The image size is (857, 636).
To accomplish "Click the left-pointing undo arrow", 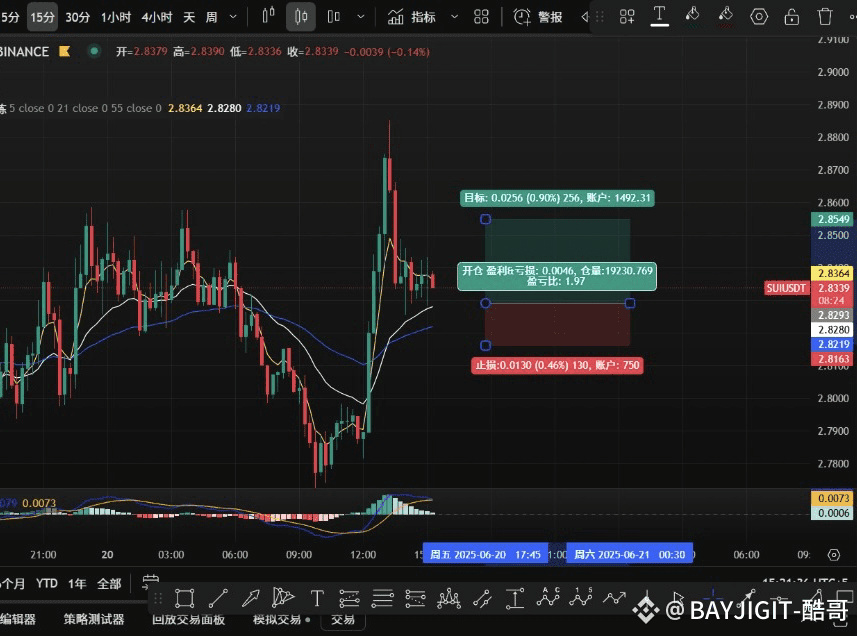I will [585, 17].
